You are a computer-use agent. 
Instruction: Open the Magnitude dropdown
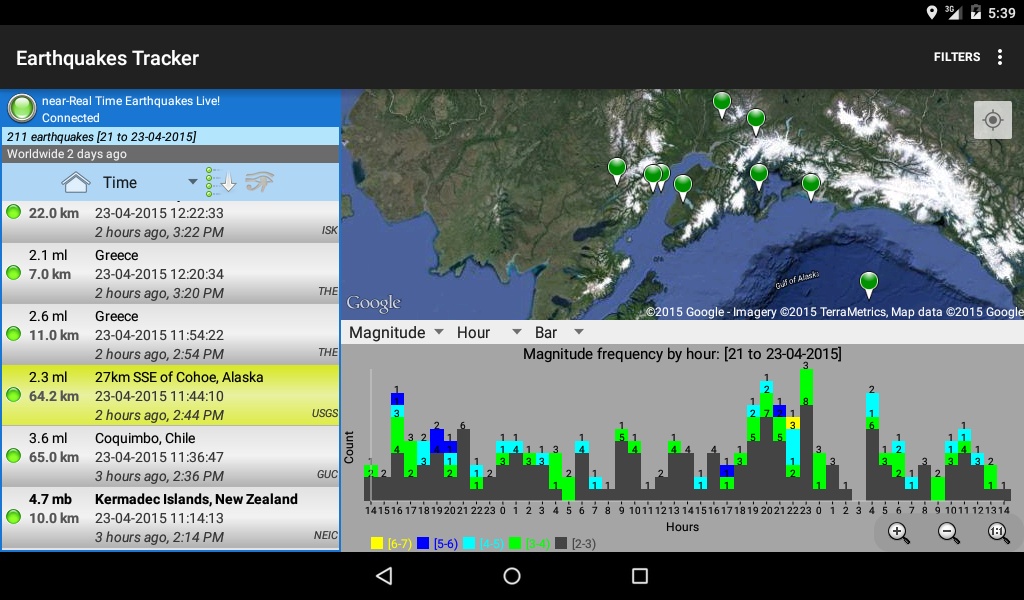[x=396, y=332]
